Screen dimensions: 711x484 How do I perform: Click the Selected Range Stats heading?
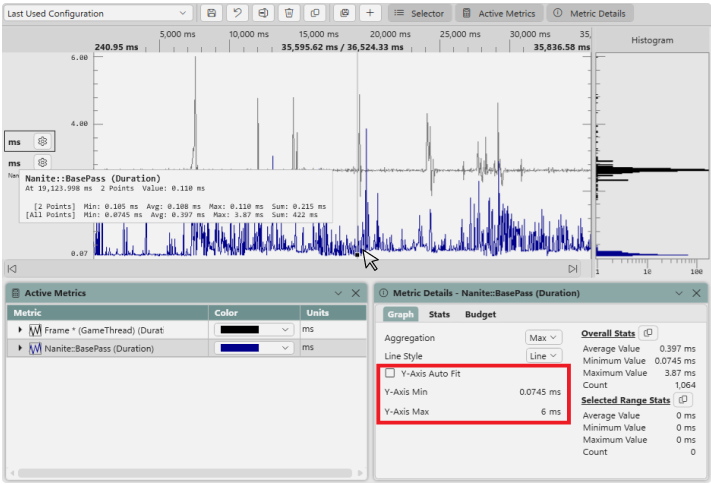tap(625, 400)
